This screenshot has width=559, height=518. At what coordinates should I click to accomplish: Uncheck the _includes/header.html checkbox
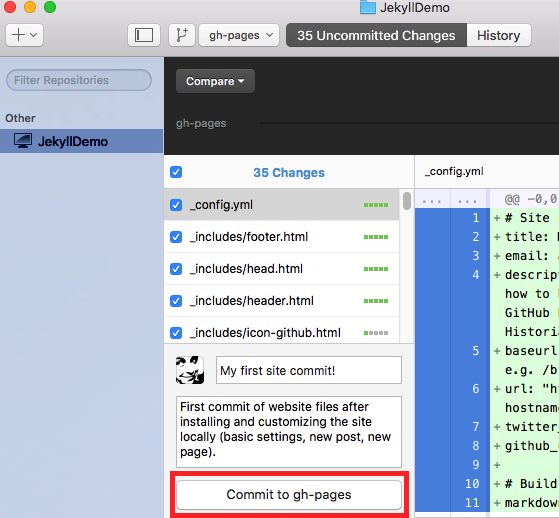[x=176, y=301]
